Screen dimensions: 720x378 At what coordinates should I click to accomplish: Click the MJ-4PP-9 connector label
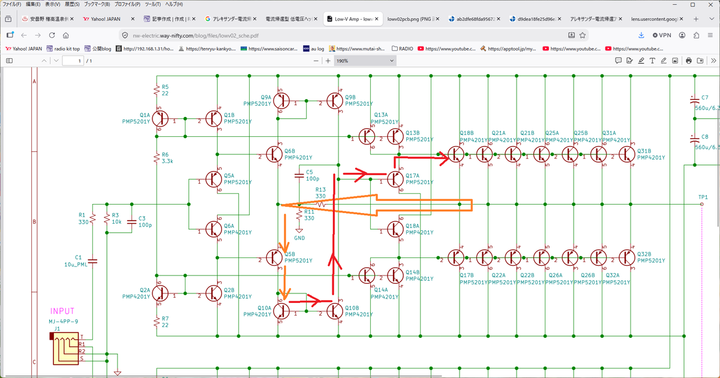(x=63, y=322)
